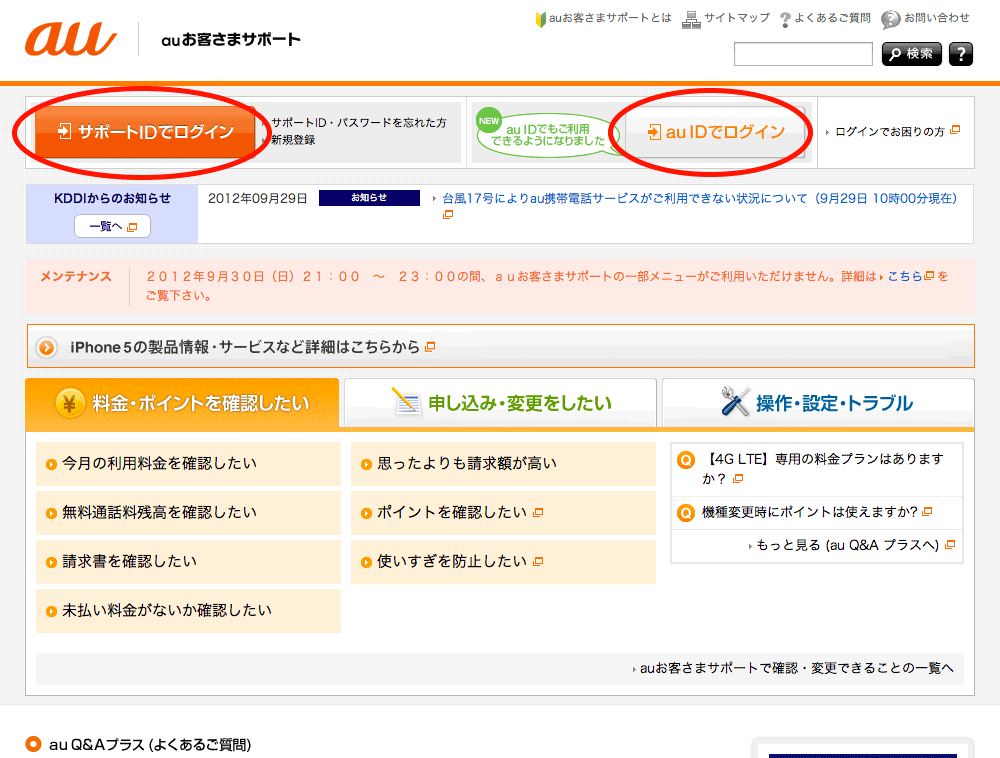The image size is (1000, 758).
Task: Open 思ったよりも請求額が高い
Action: pos(503,464)
